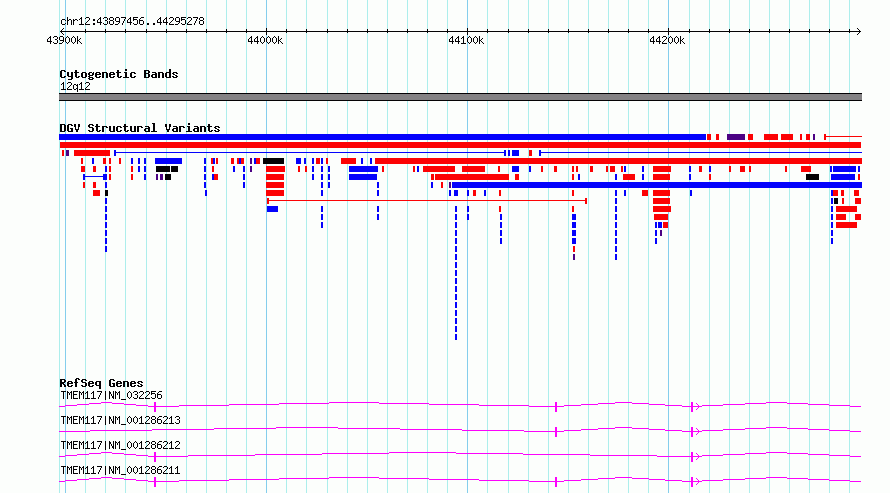Screen dimensions: 890x493
Task: Click the arrow exon marker on NM_001286212 transcript
Action: [x=694, y=457]
